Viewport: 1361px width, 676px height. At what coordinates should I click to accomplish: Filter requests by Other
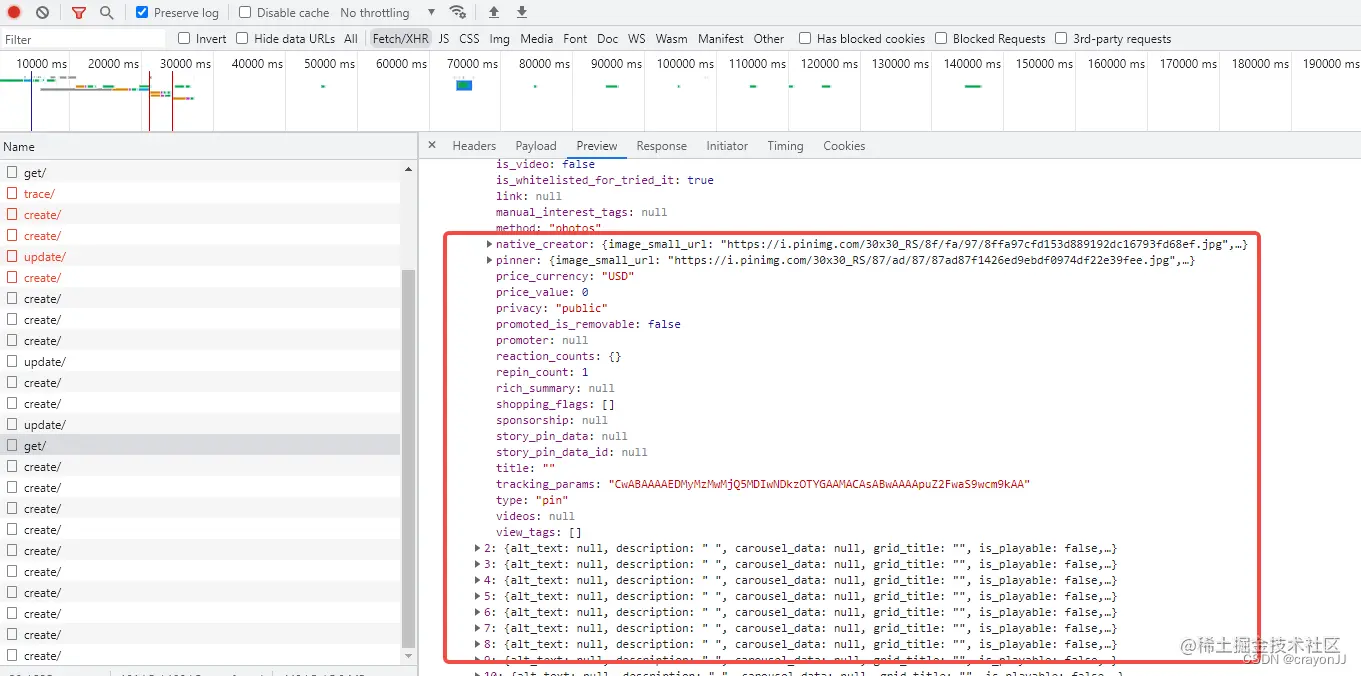click(769, 39)
